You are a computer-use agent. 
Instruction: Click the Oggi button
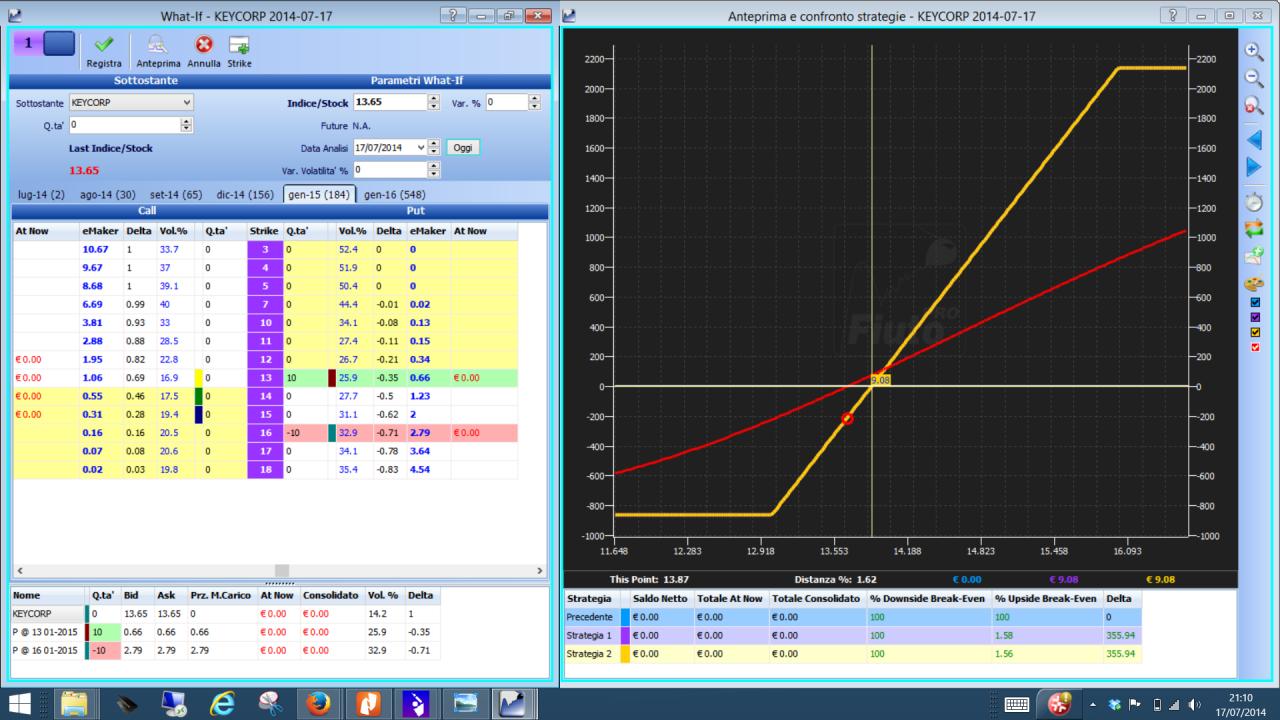463,147
